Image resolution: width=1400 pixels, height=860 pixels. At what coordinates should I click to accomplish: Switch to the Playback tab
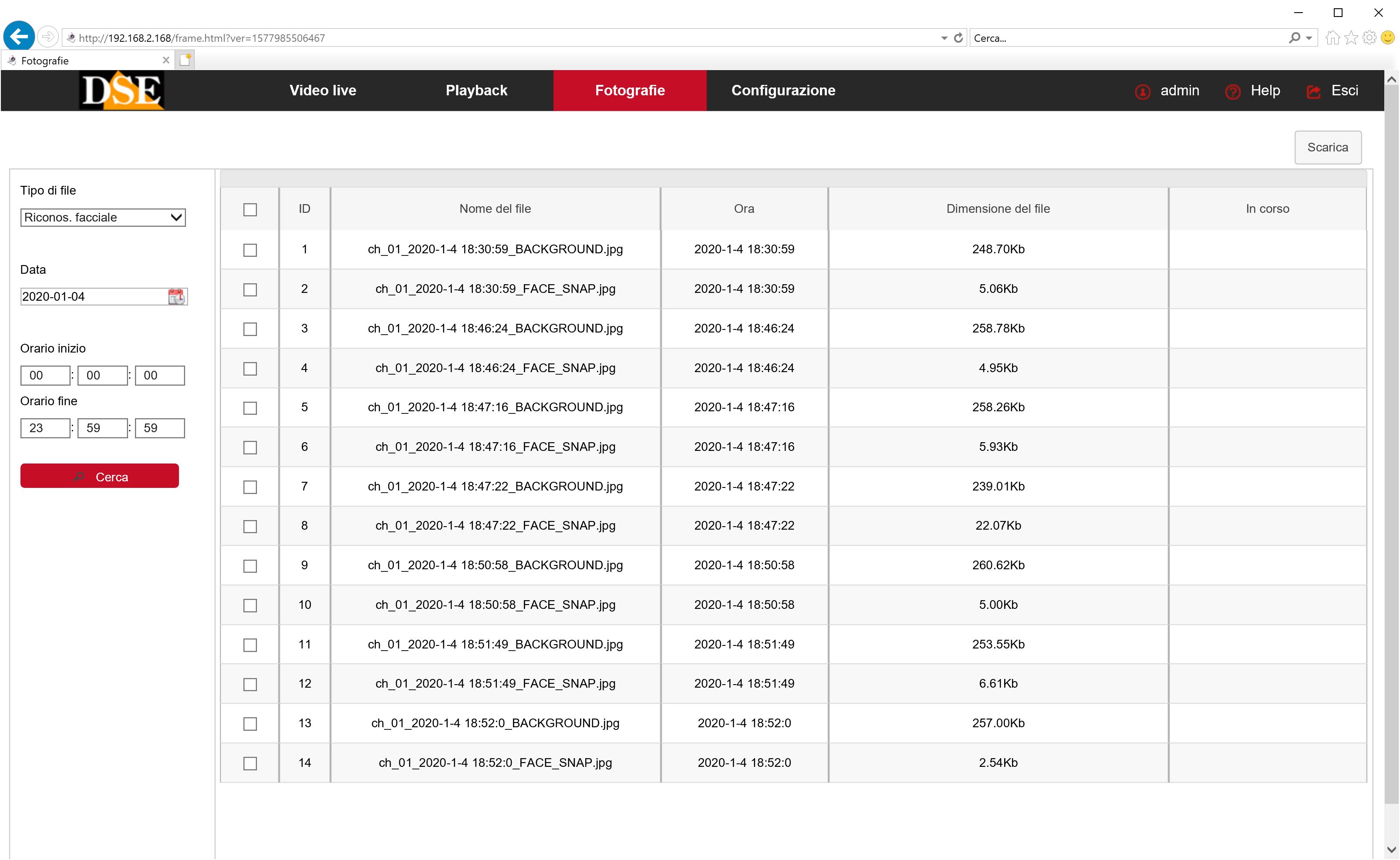(476, 91)
